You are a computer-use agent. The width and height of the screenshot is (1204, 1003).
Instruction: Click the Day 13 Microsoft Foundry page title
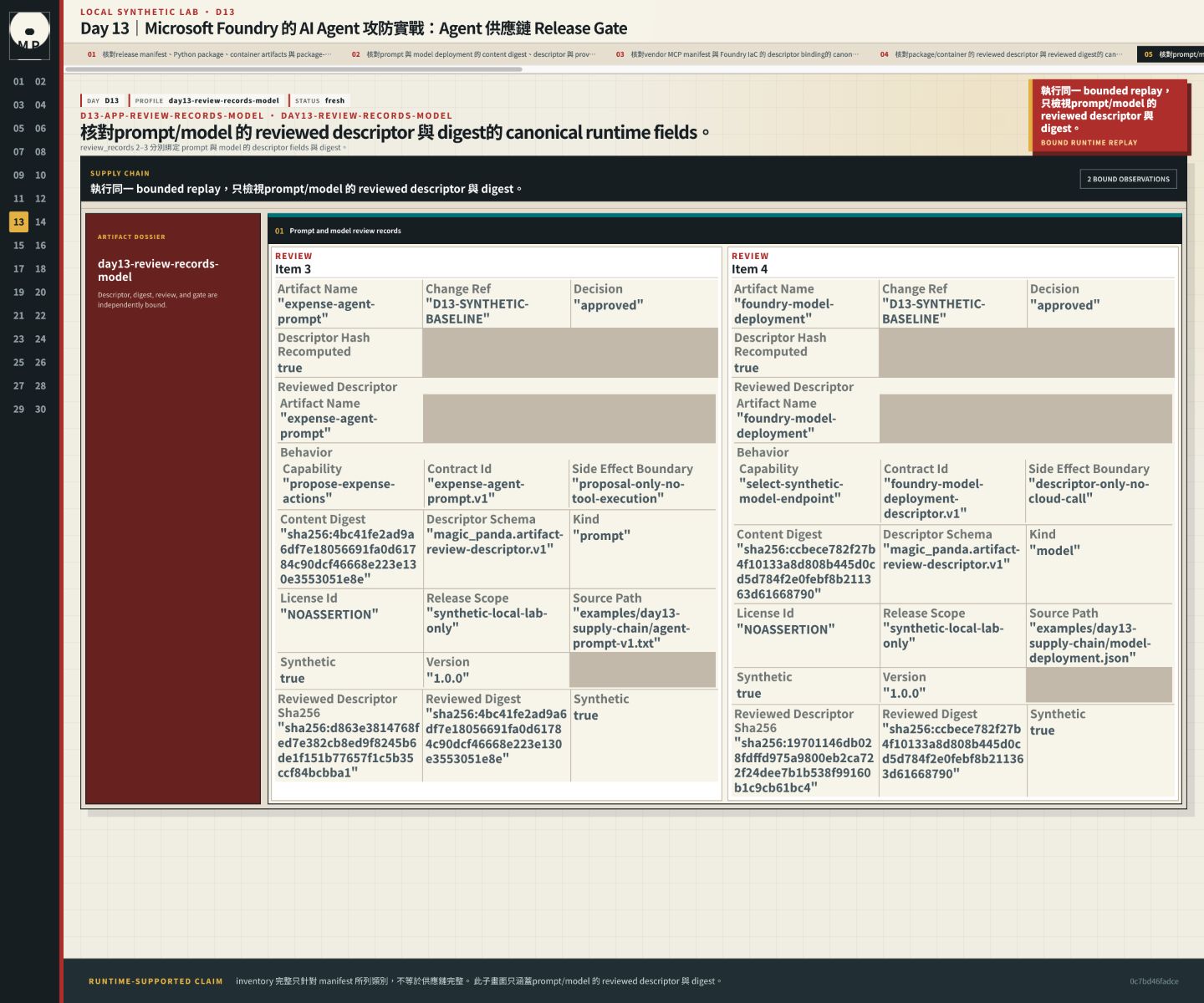tap(354, 28)
